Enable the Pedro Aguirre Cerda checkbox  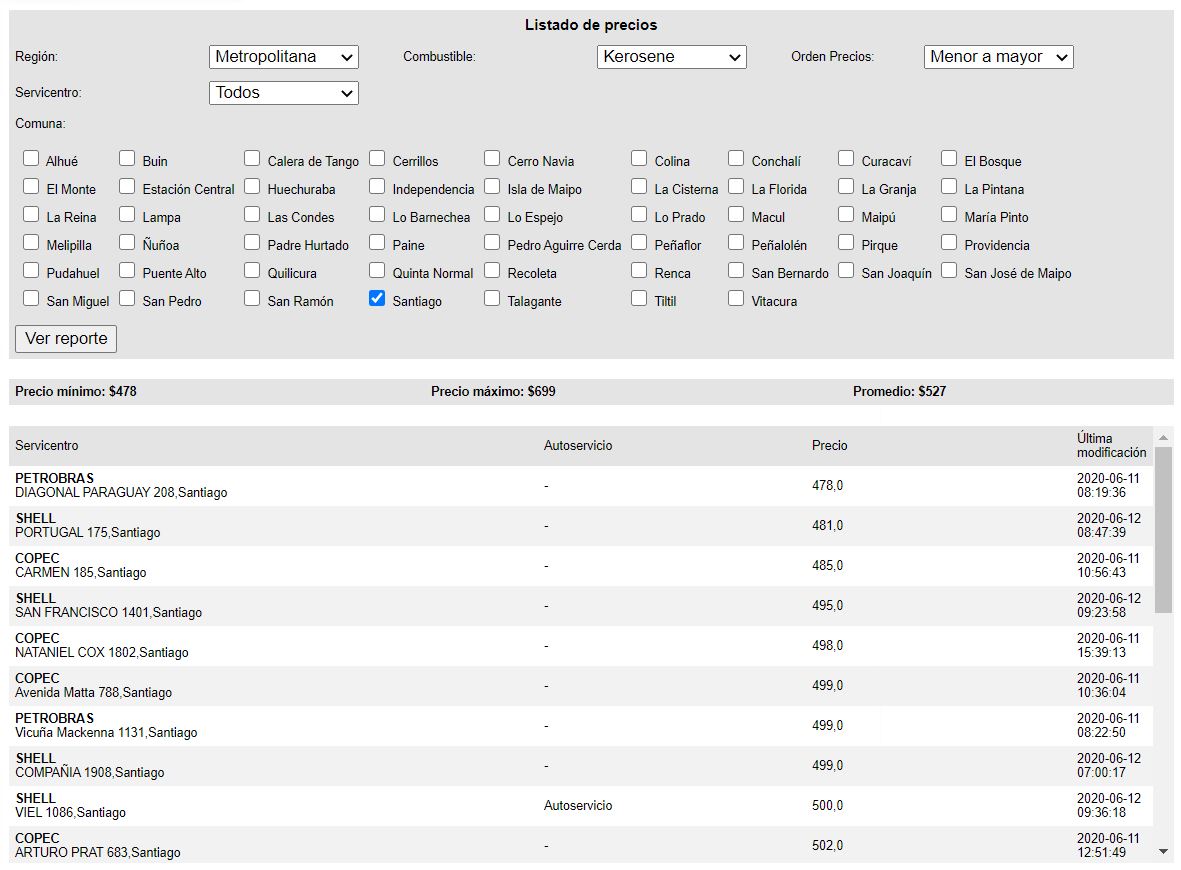point(492,242)
